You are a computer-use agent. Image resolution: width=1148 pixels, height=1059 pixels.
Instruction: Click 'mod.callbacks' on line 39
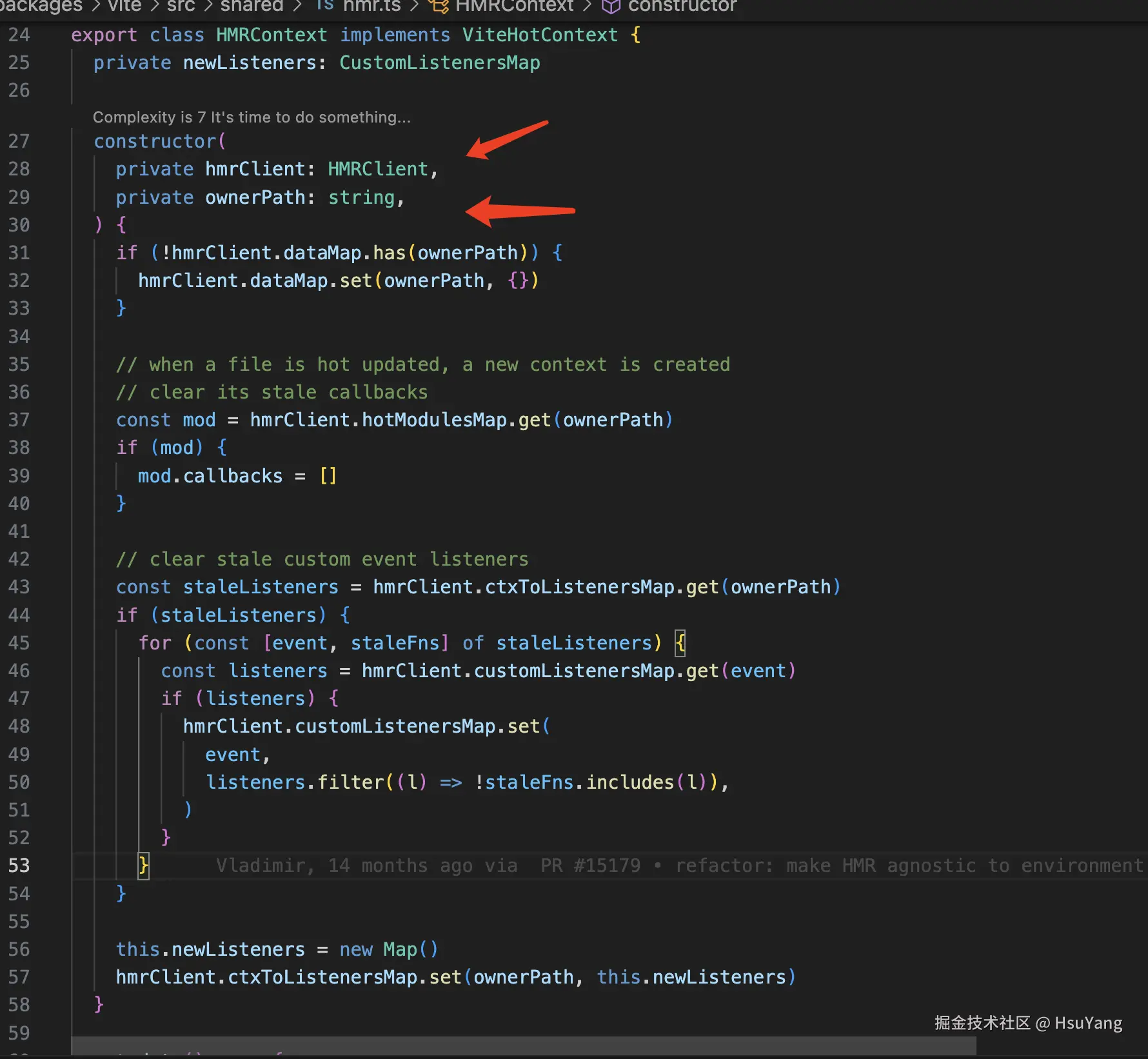point(210,476)
